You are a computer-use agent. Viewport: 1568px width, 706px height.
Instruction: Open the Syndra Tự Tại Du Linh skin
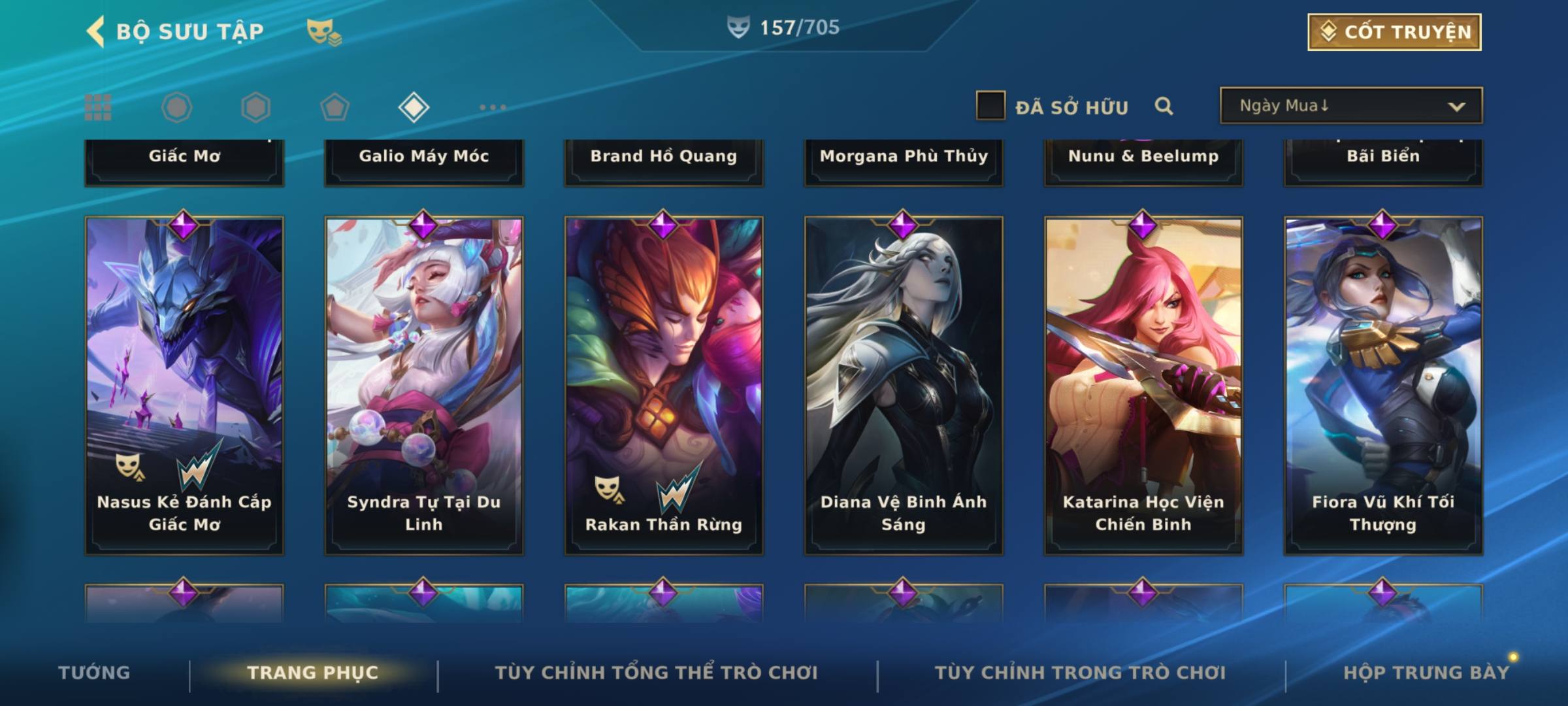pos(424,386)
